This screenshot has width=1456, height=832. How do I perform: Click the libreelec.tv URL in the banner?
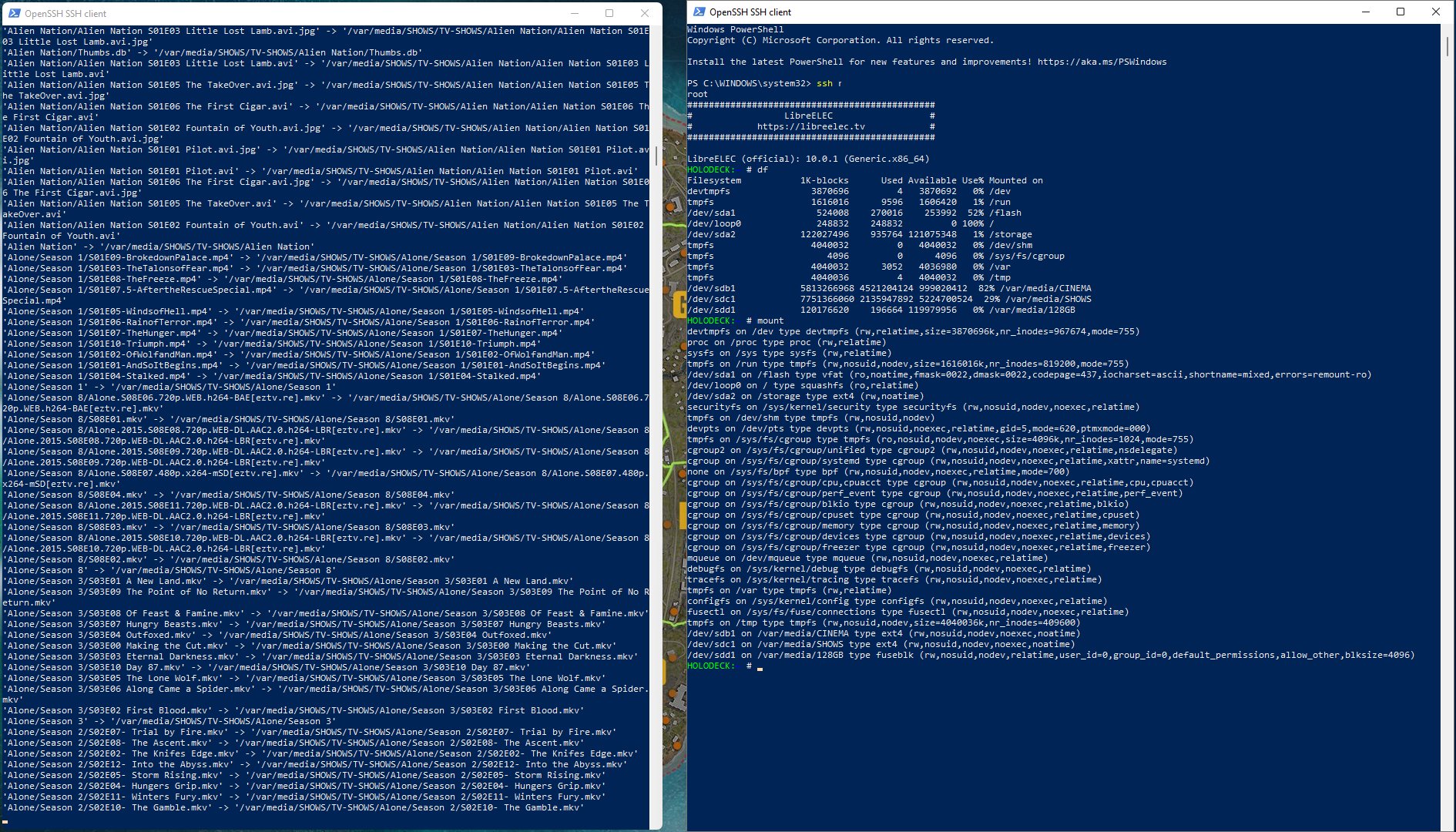click(x=810, y=126)
